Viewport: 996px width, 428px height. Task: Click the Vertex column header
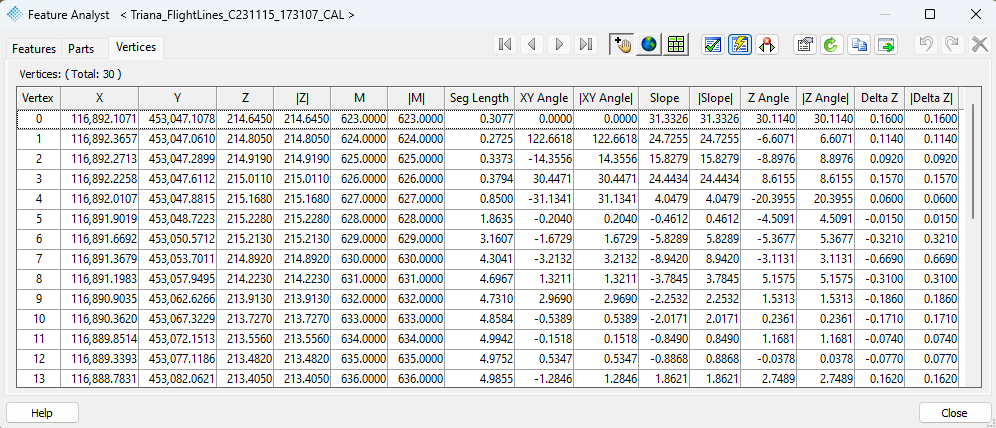tap(38, 98)
